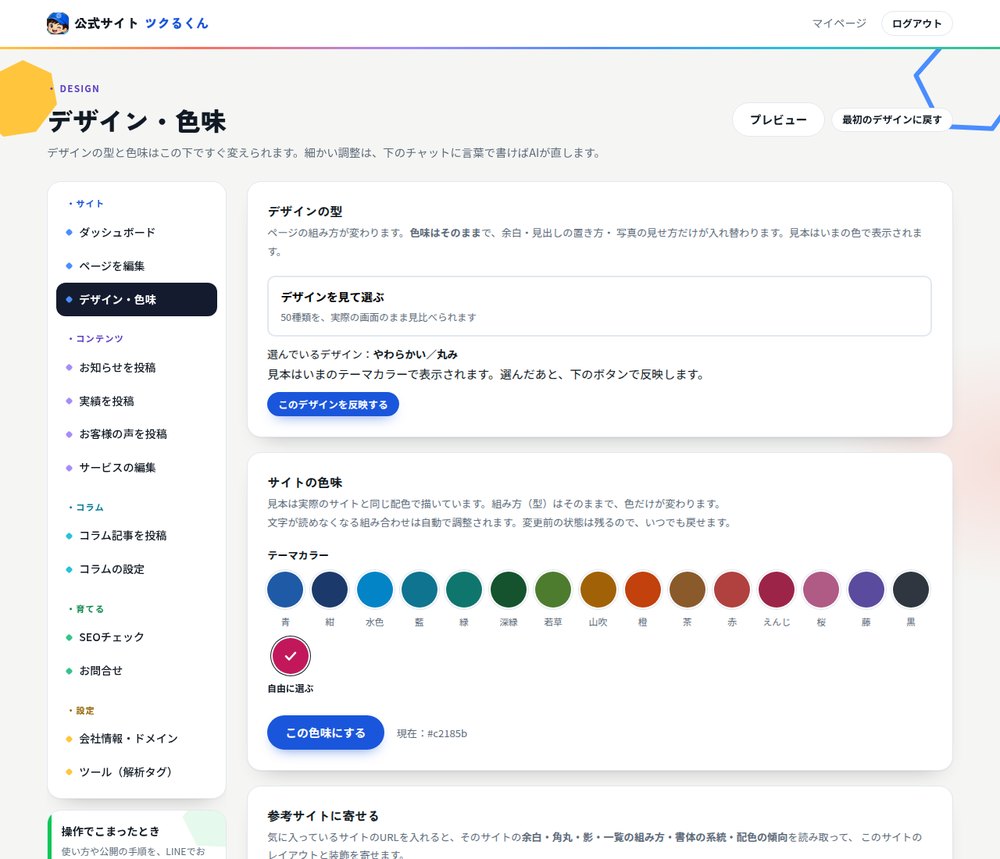
Task: Open the プレビュー preview button
Action: tap(778, 119)
